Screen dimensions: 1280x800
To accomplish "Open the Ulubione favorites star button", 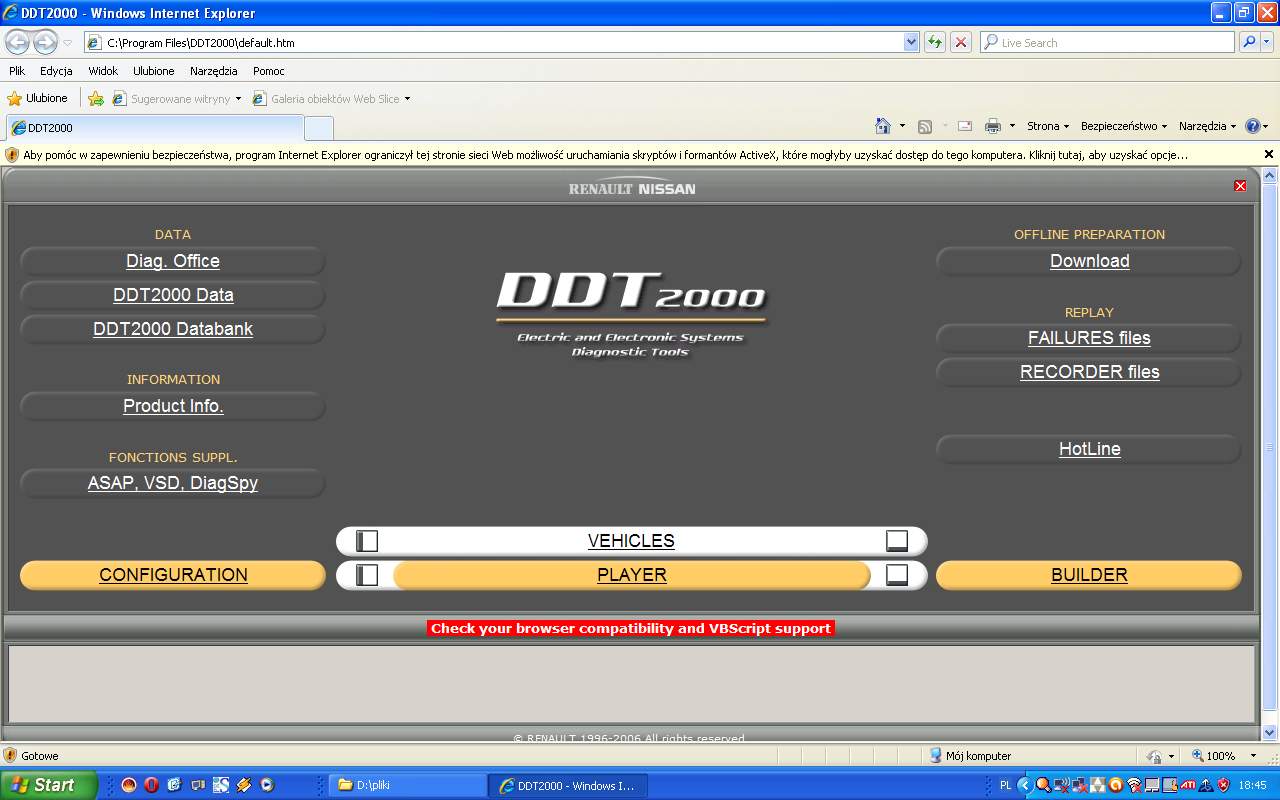I will click(38, 98).
